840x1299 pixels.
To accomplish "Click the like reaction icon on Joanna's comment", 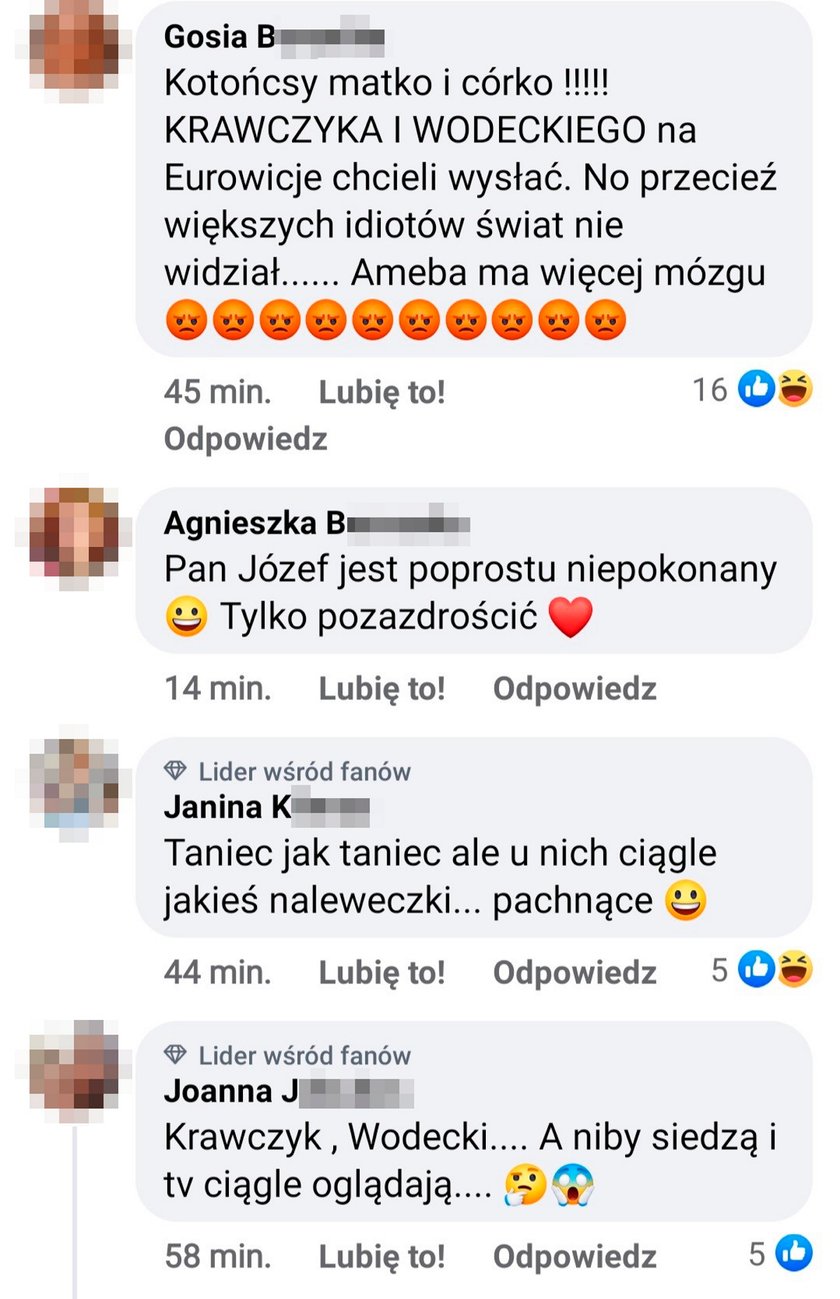I will pyautogui.click(x=794, y=1254).
